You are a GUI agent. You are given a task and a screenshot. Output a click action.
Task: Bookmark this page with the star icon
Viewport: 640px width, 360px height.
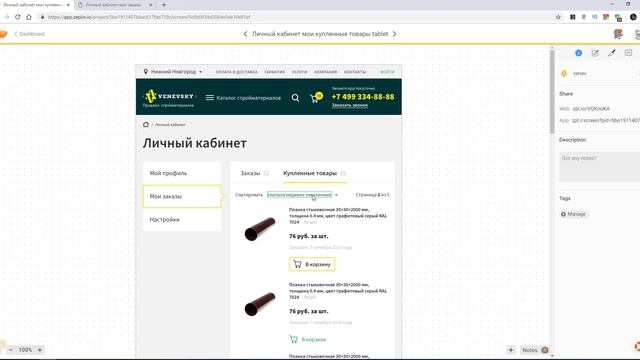(558, 17)
